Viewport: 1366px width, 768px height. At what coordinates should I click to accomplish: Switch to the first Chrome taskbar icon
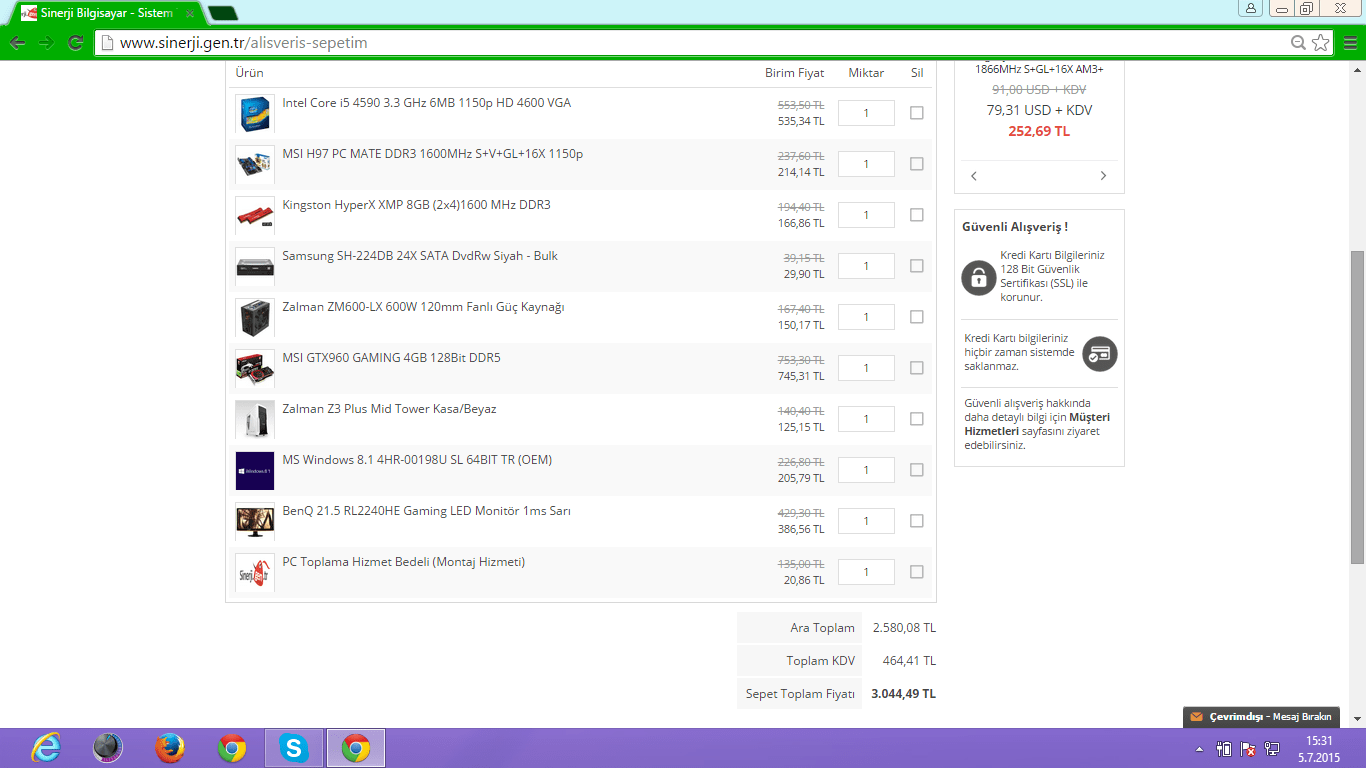[232, 748]
